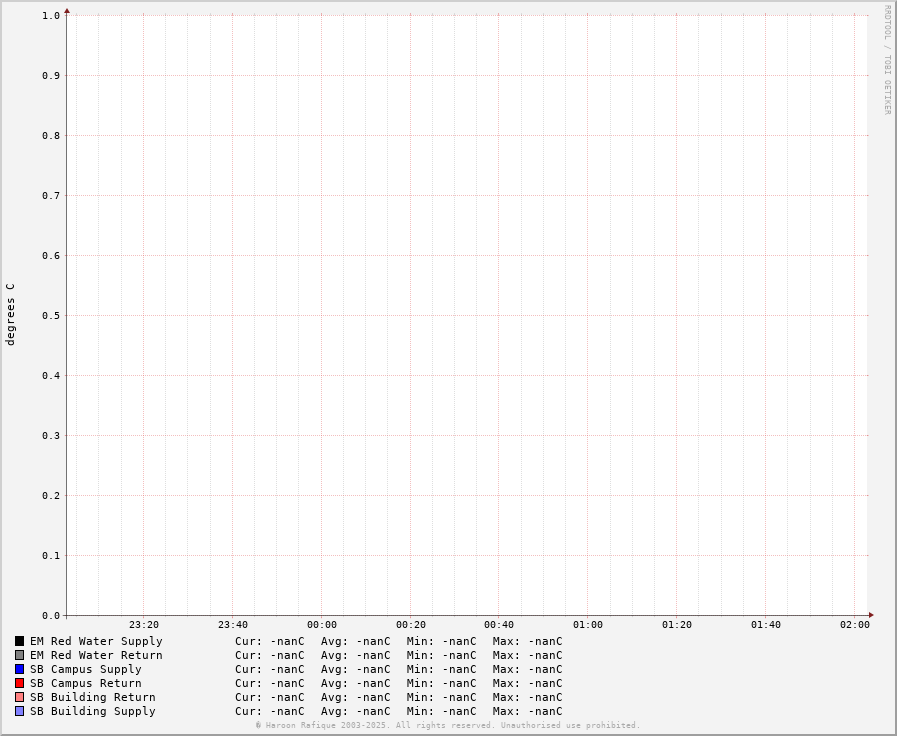Click the 23:20 time axis label
Viewport: 897px width, 736px height.
(144, 625)
